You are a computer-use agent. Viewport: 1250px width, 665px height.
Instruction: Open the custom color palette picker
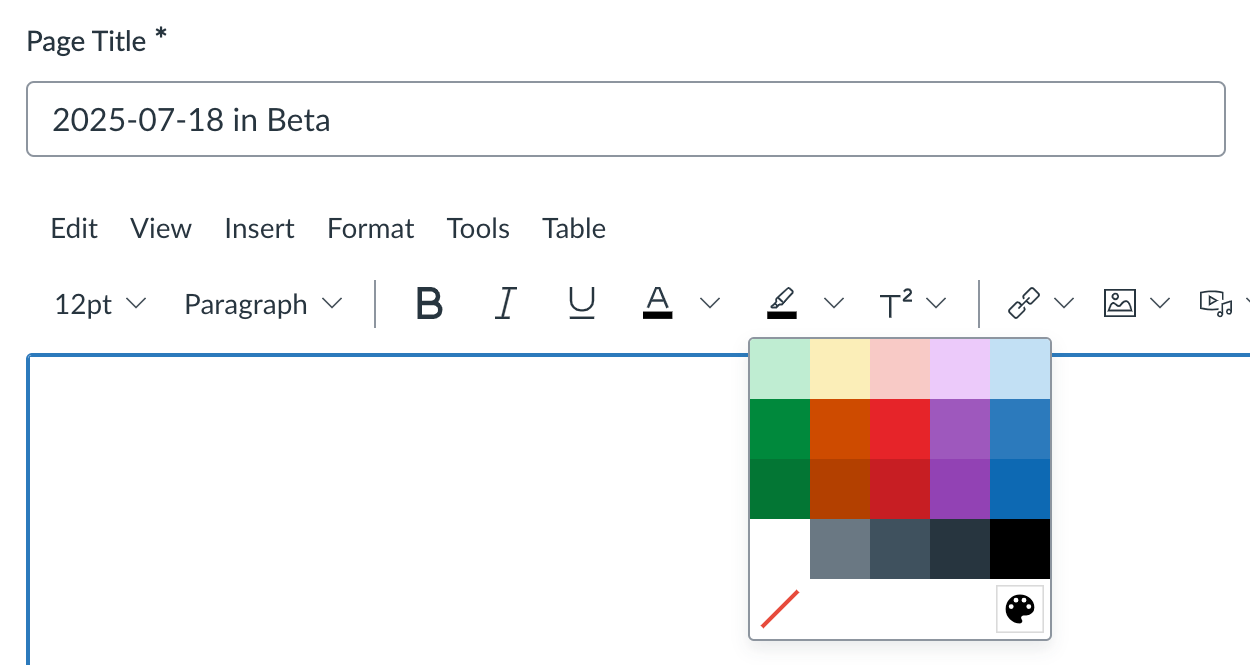[1019, 608]
